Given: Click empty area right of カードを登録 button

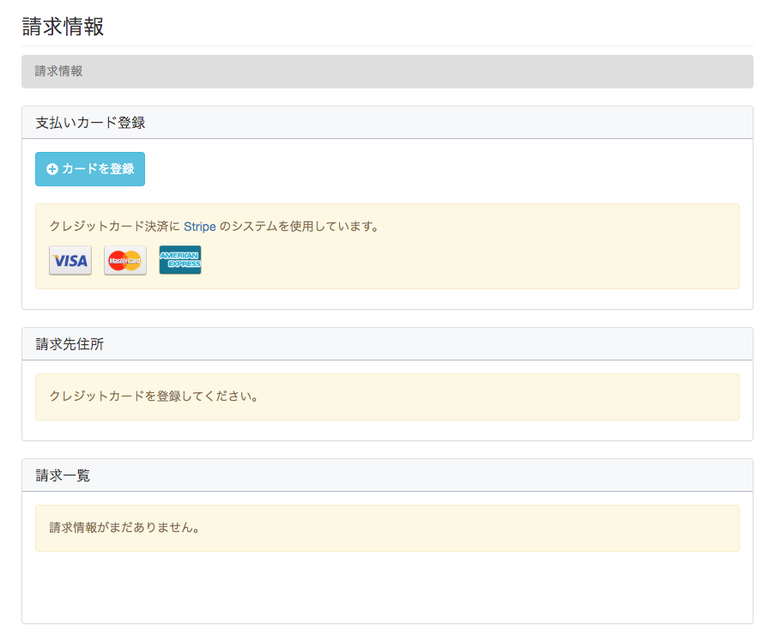Looking at the screenshot, I should (x=450, y=170).
